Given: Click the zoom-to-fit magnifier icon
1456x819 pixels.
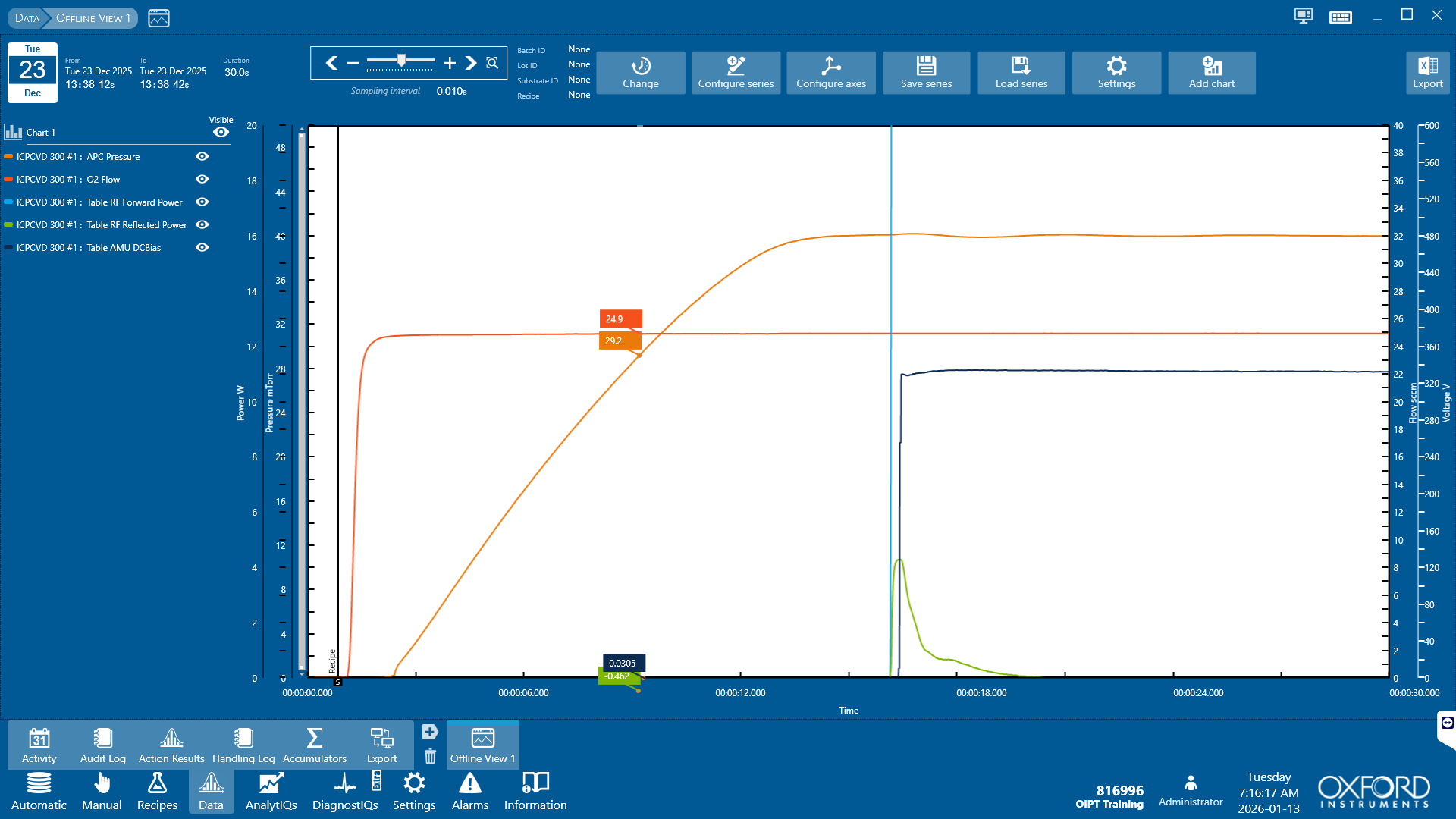Looking at the screenshot, I should click(x=492, y=63).
